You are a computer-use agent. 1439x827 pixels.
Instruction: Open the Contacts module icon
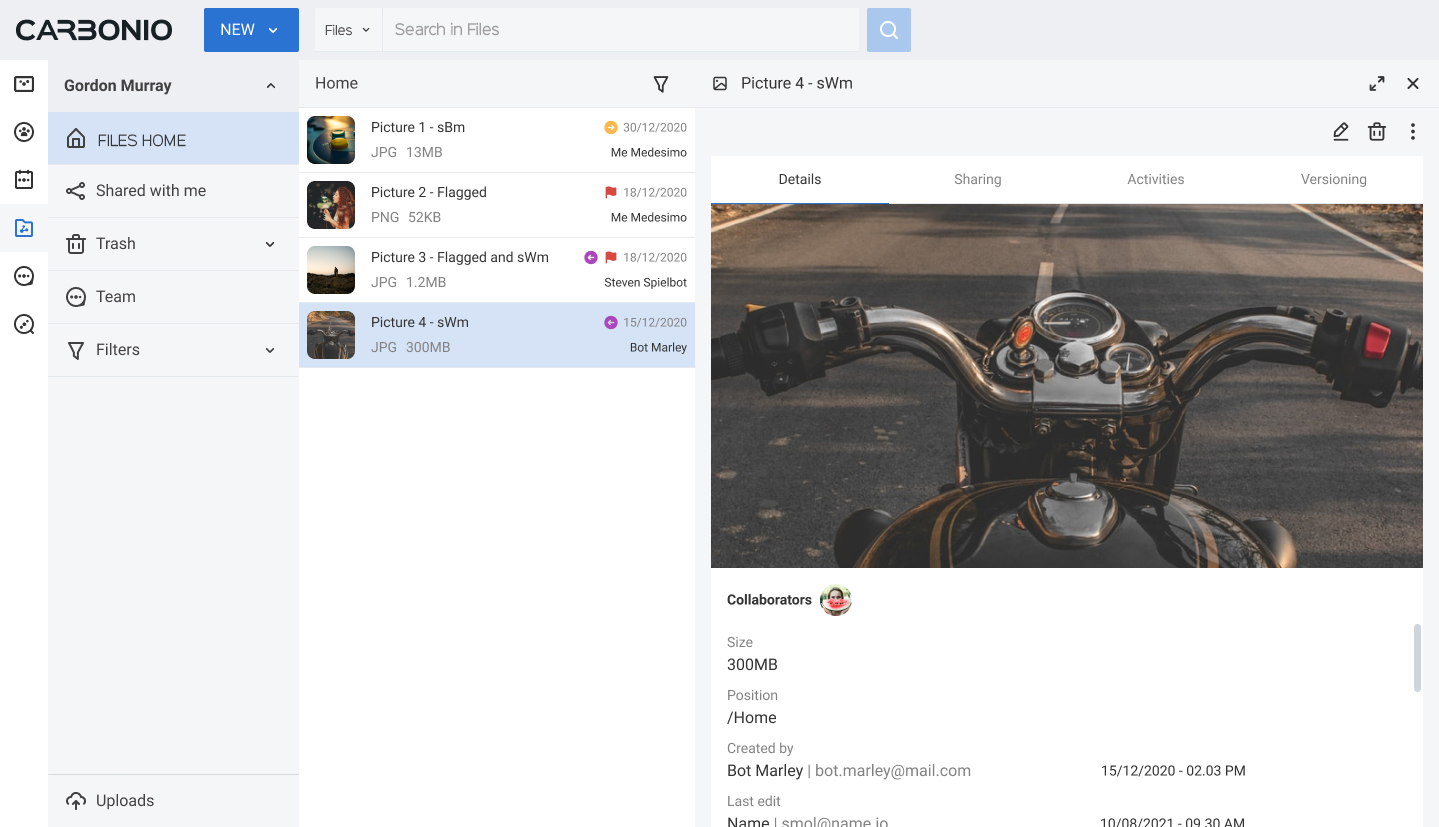coord(23,131)
